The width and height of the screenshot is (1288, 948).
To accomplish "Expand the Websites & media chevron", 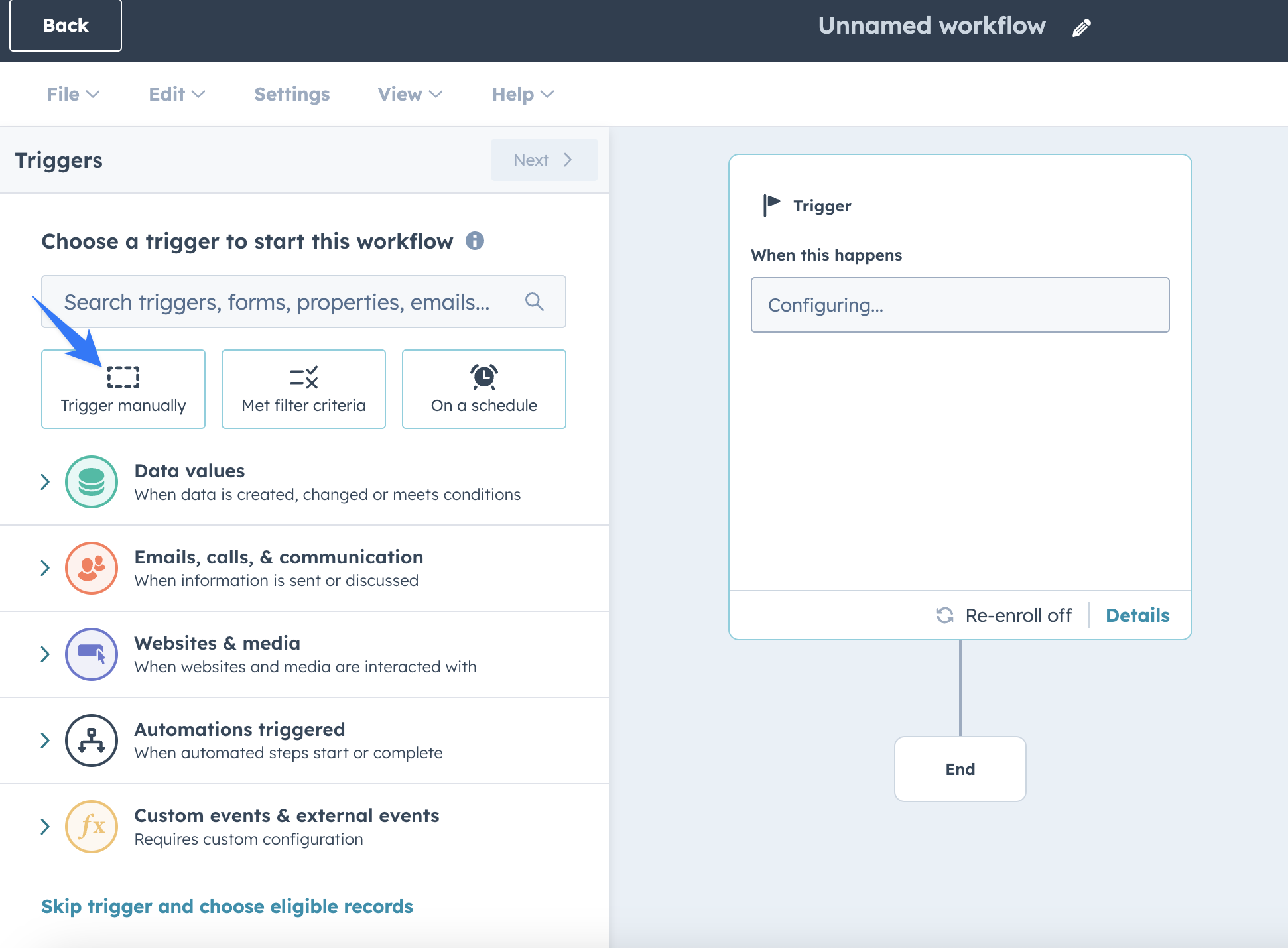I will [45, 654].
